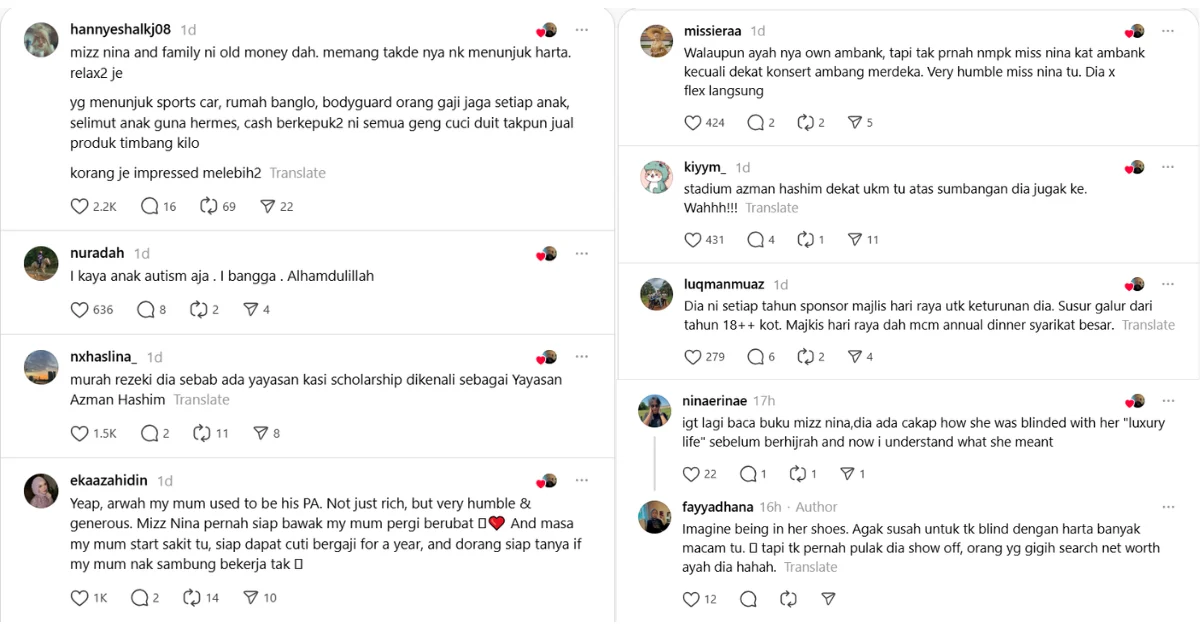Share kiyym_'s stadium comment via send icon
Viewport: 1200px width, 630px height.
[x=855, y=240]
